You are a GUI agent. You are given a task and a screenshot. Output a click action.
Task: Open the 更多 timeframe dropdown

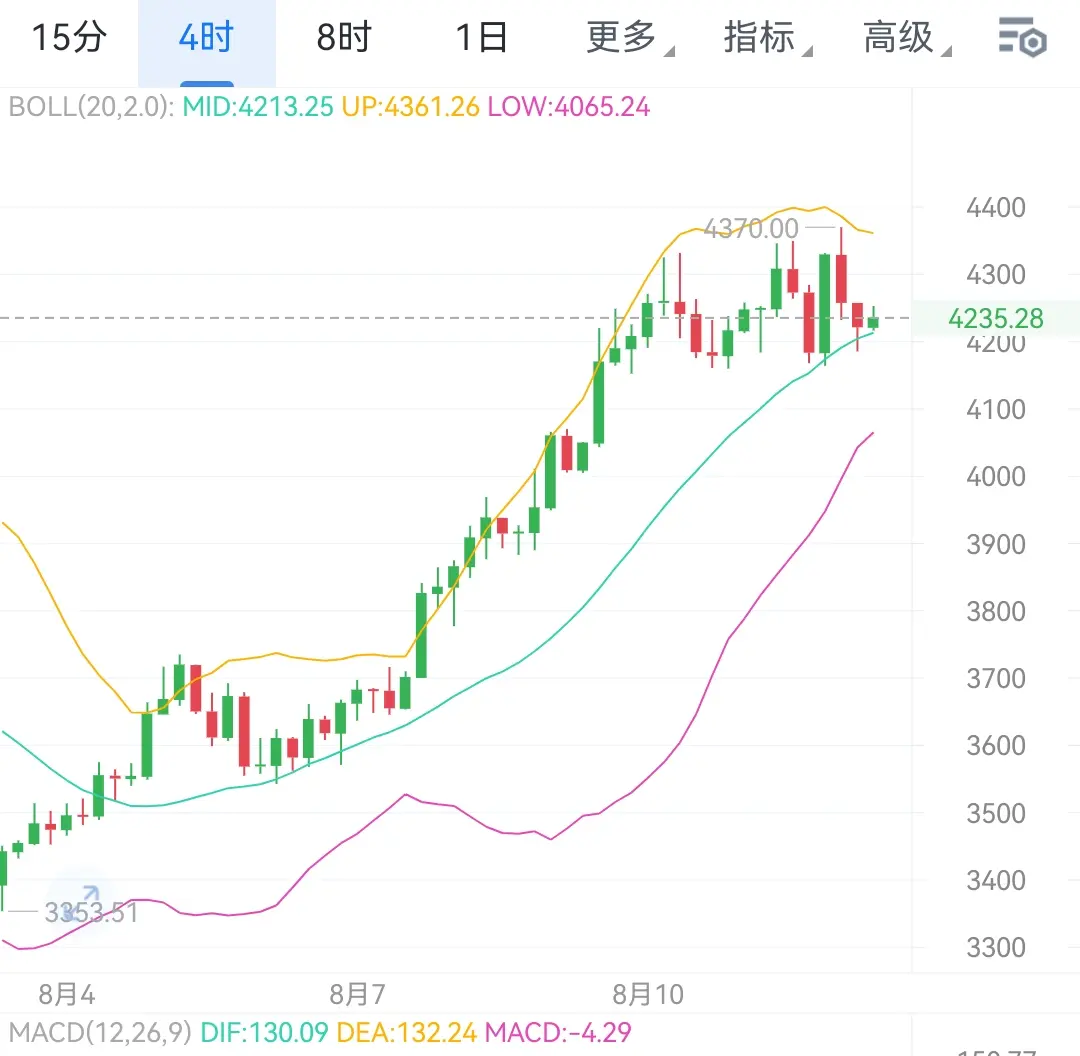click(630, 37)
